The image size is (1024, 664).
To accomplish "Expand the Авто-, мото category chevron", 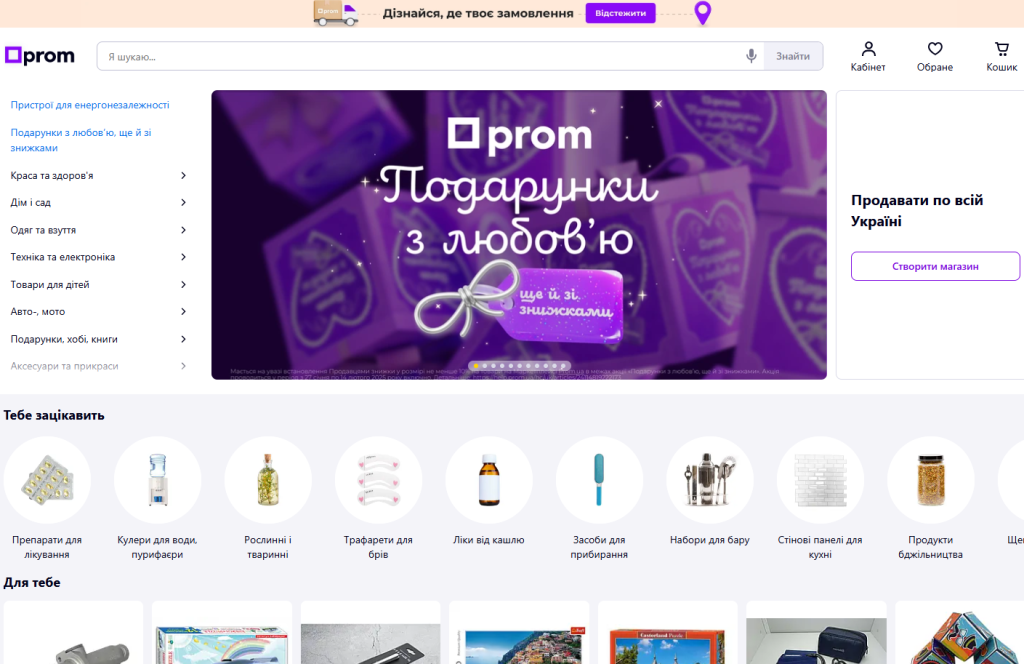I will coord(184,311).
